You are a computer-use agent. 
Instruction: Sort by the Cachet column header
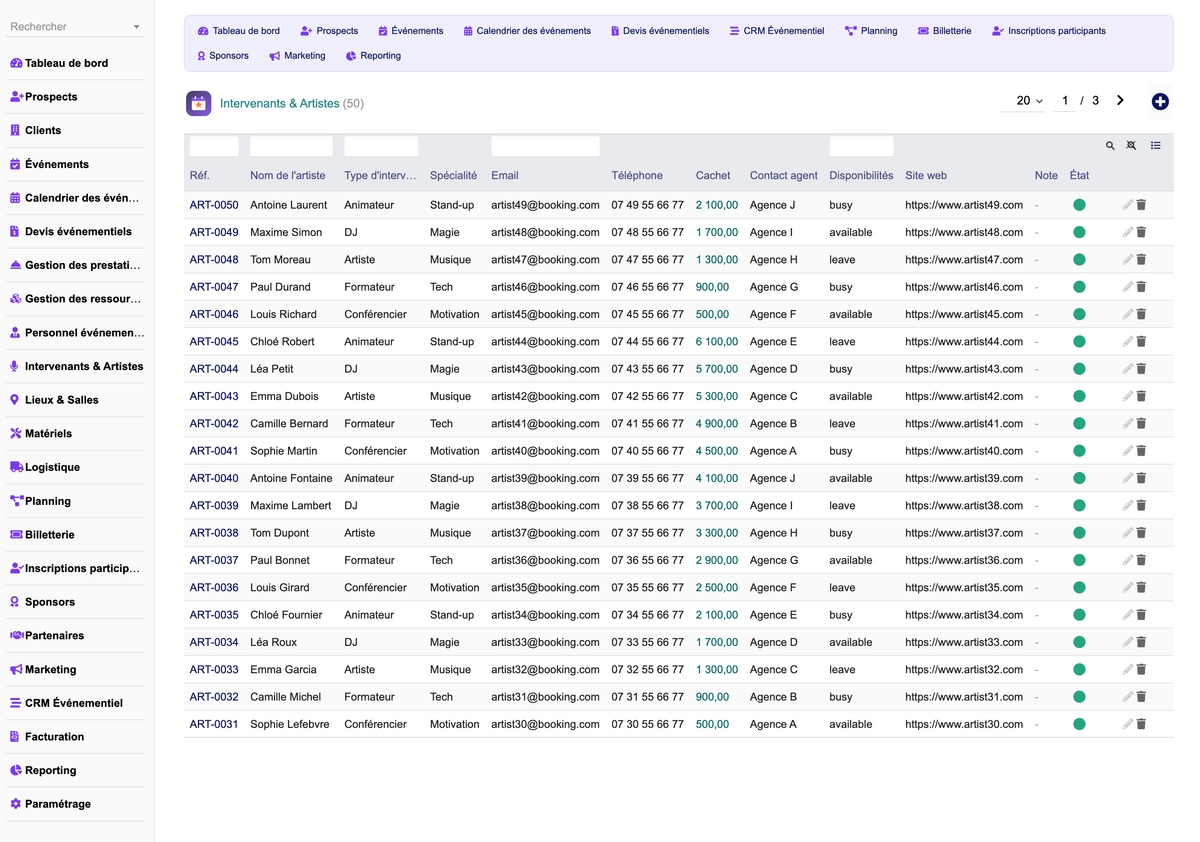coord(713,175)
